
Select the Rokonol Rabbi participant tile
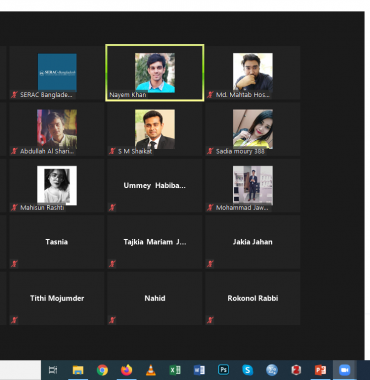[x=253, y=298]
